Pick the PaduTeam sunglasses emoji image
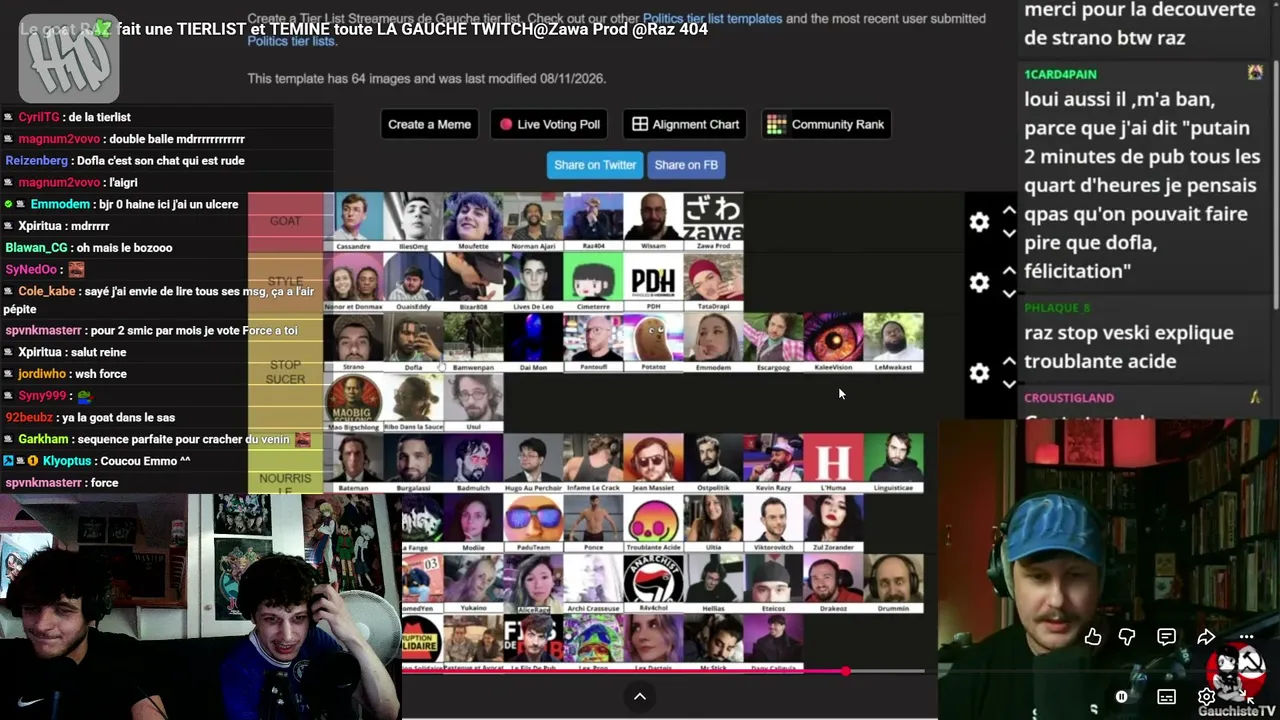Screen dimensions: 1280x720 (x=533, y=522)
